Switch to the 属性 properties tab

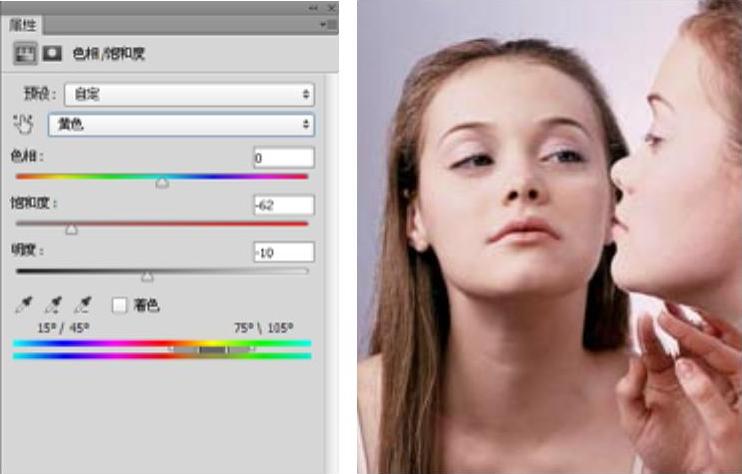23,24
